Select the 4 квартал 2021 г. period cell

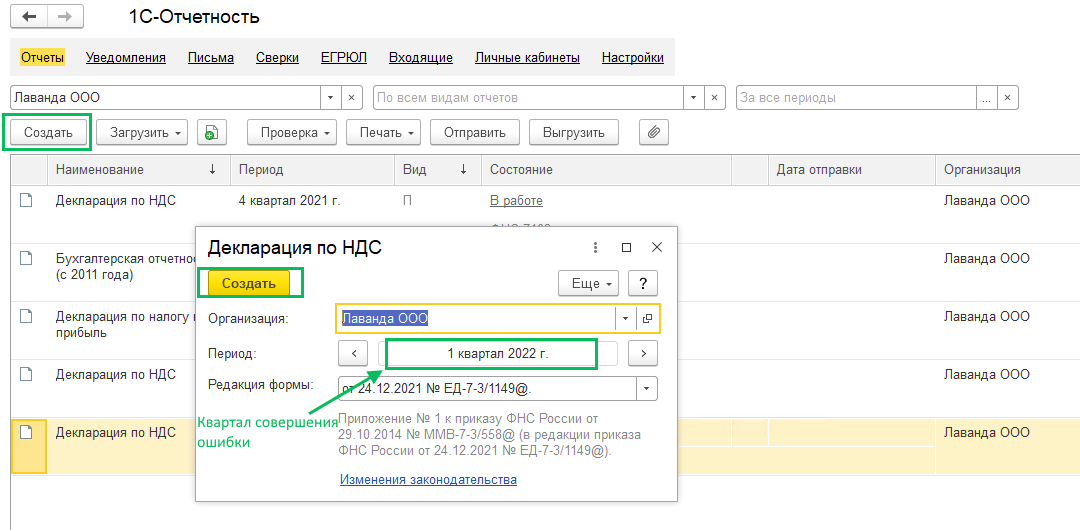tap(313, 201)
